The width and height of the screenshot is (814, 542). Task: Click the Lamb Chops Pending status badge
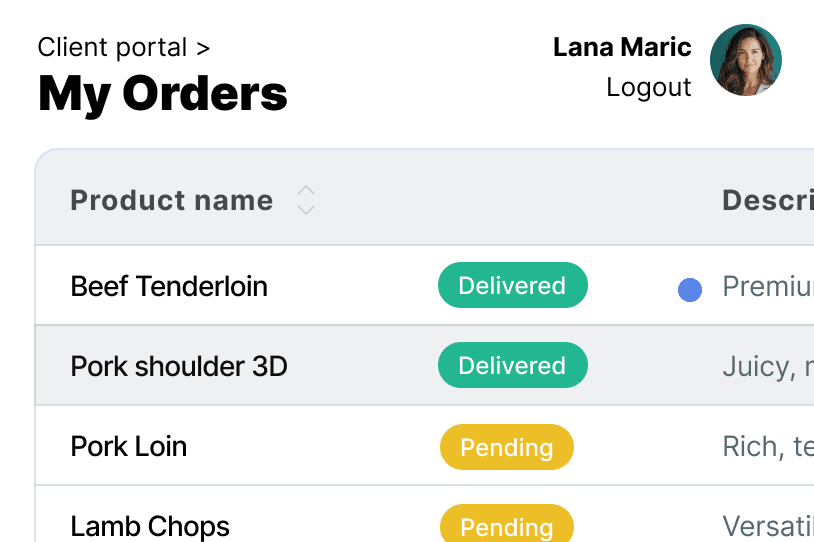507,523
